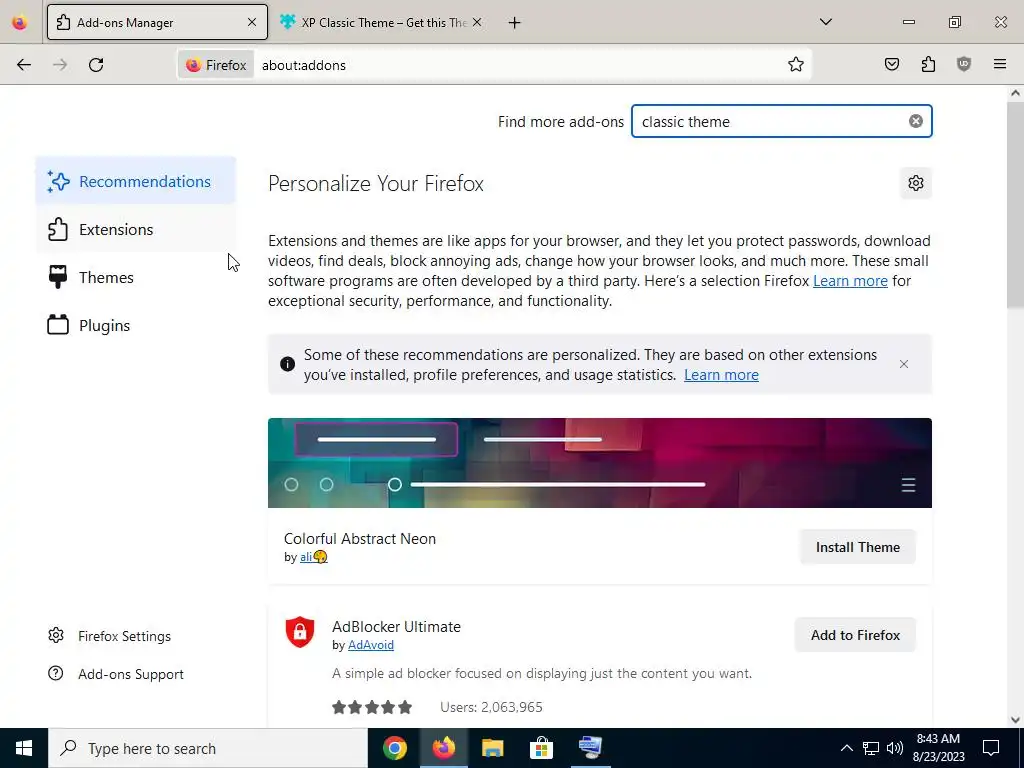Show hidden system tray icons
The width and height of the screenshot is (1024, 768).
tap(846, 748)
